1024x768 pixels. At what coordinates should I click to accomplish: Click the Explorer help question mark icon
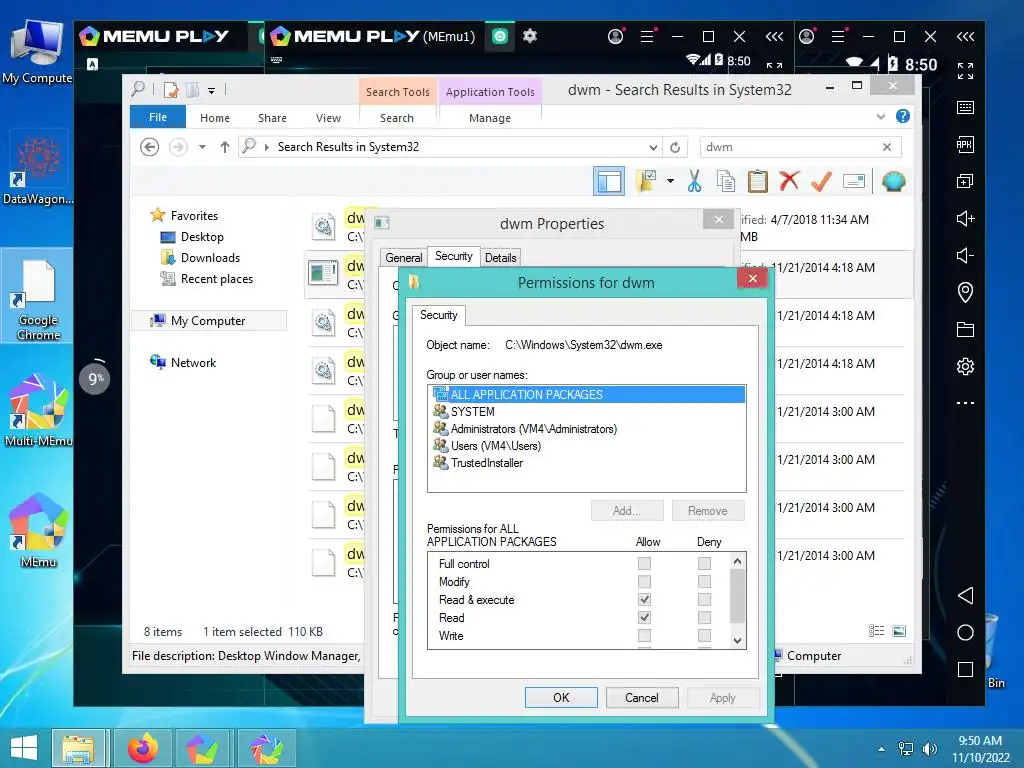pos(903,116)
